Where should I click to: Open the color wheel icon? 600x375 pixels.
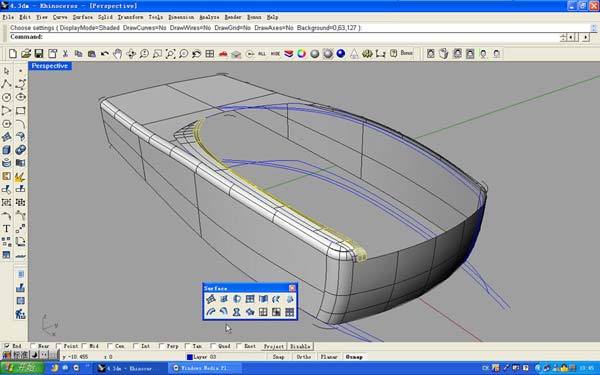(302, 54)
